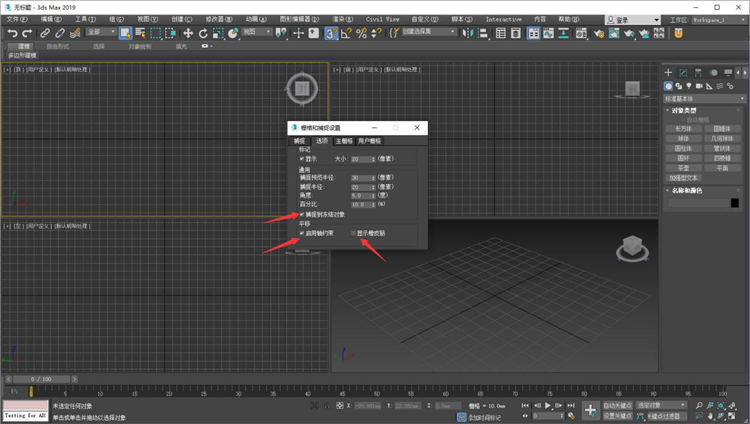Open the Scene Explorer toggle icon
This screenshot has width=750, height=424.
point(501,33)
